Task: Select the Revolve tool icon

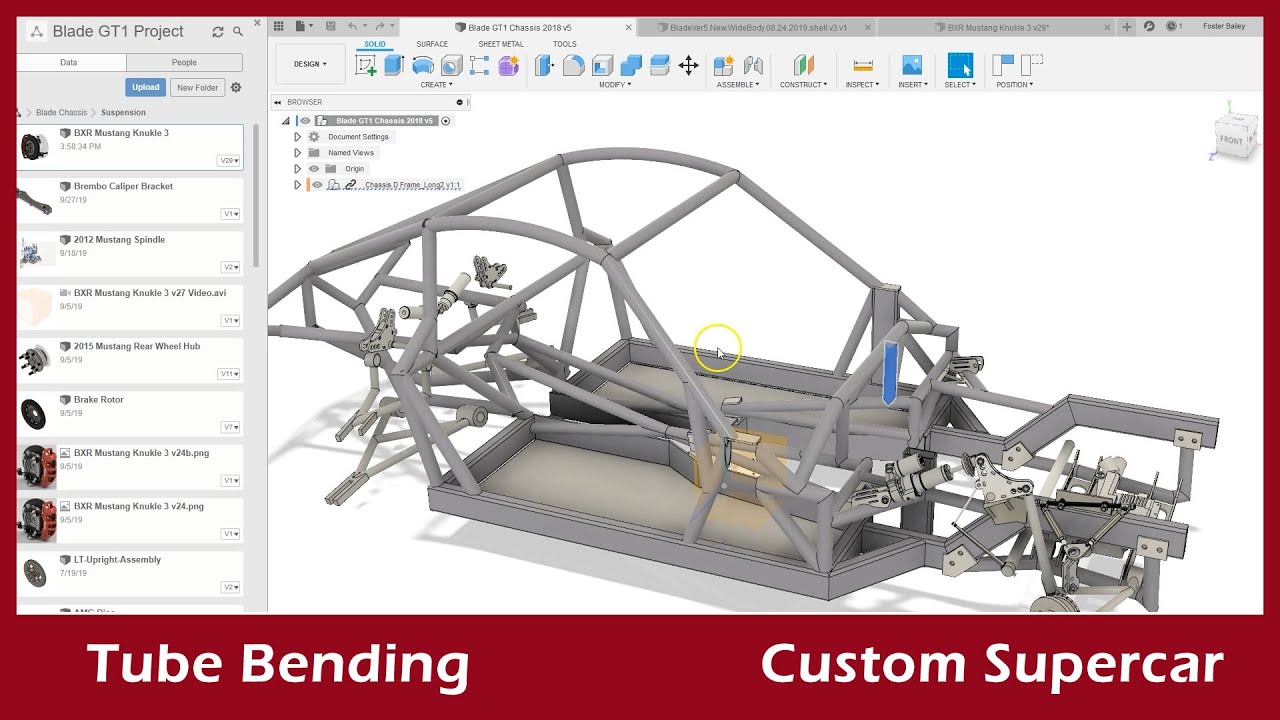Action: (423, 66)
